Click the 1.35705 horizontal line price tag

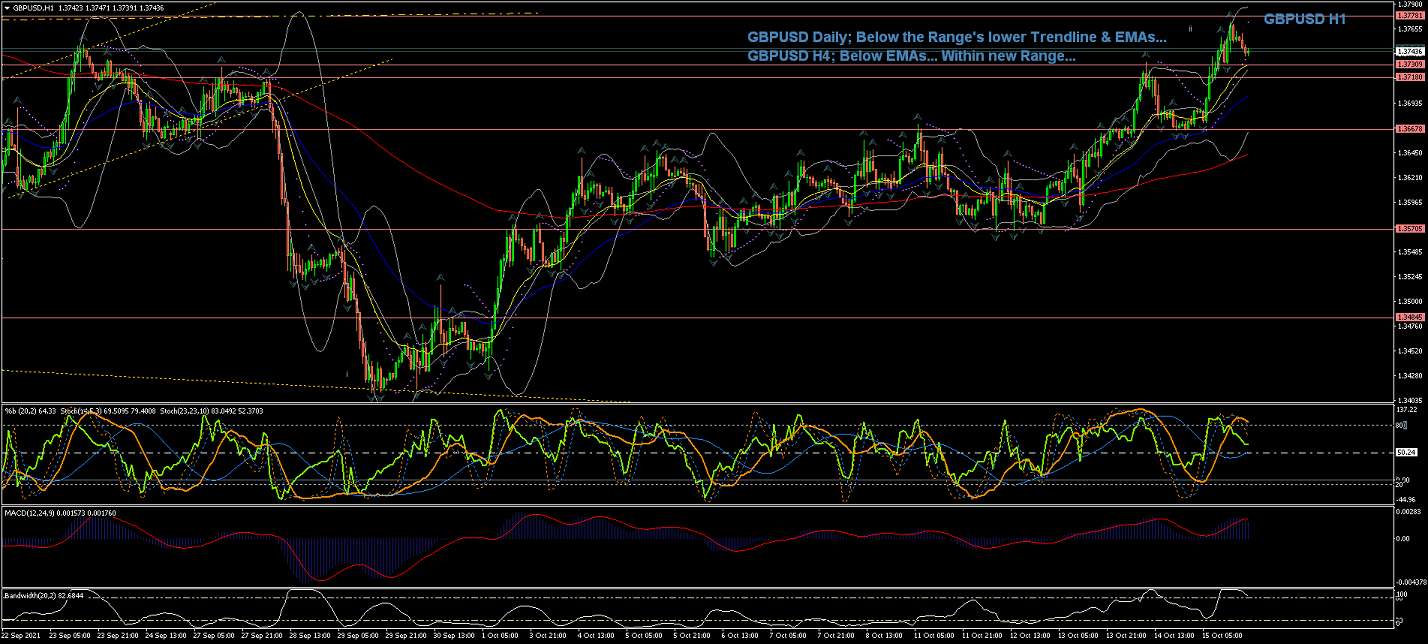coord(1410,229)
